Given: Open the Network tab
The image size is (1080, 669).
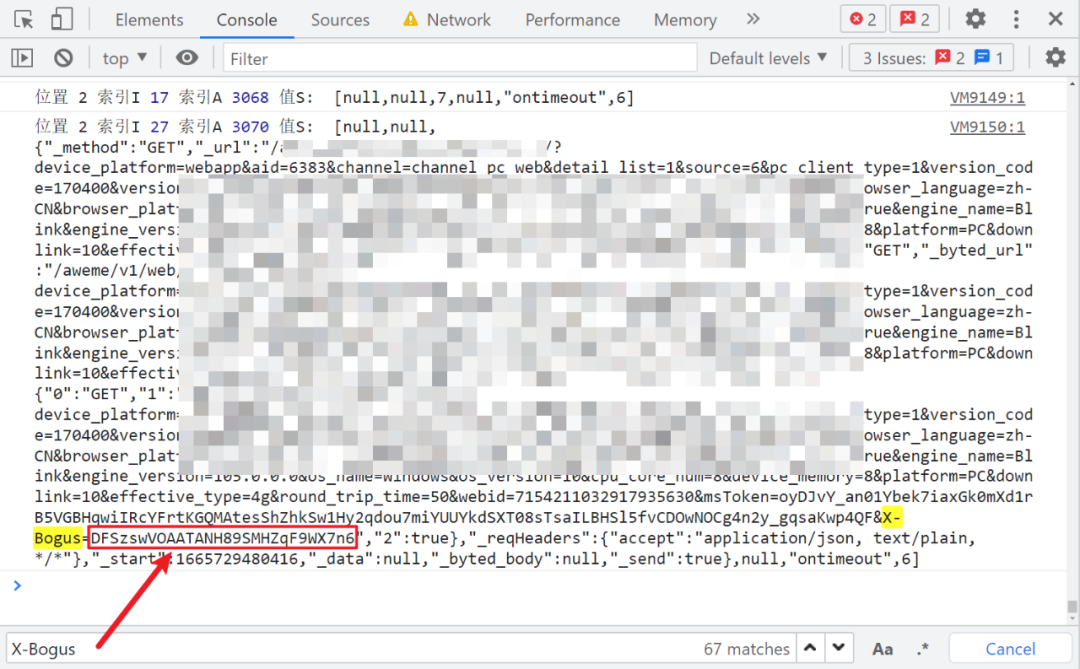Looking at the screenshot, I should pyautogui.click(x=448, y=20).
